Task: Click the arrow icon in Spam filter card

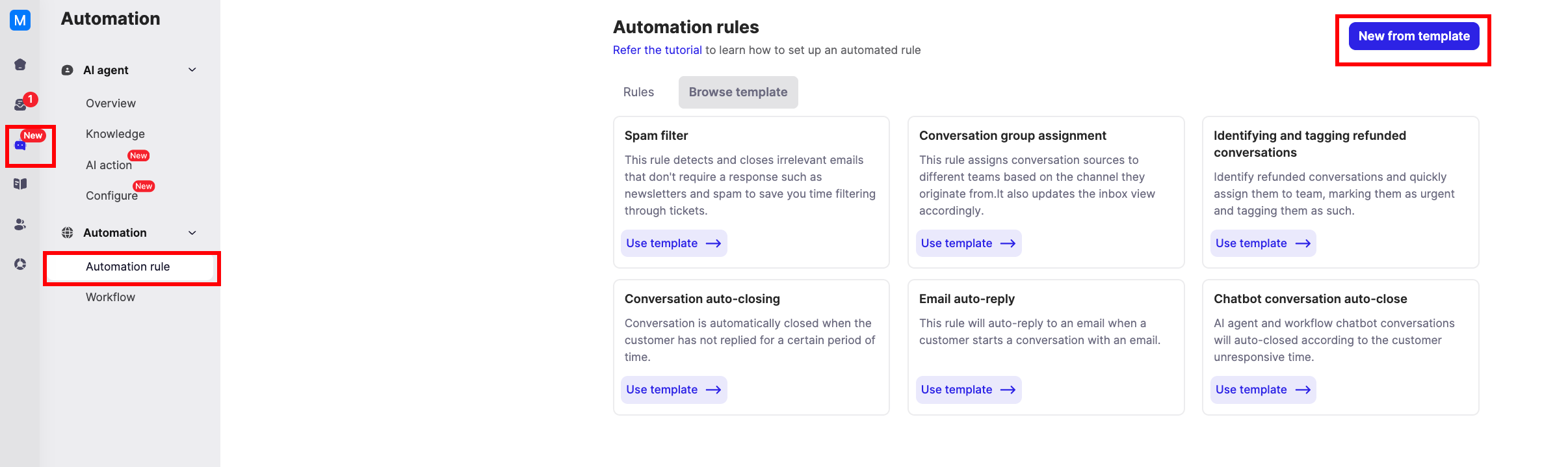Action: pos(714,243)
